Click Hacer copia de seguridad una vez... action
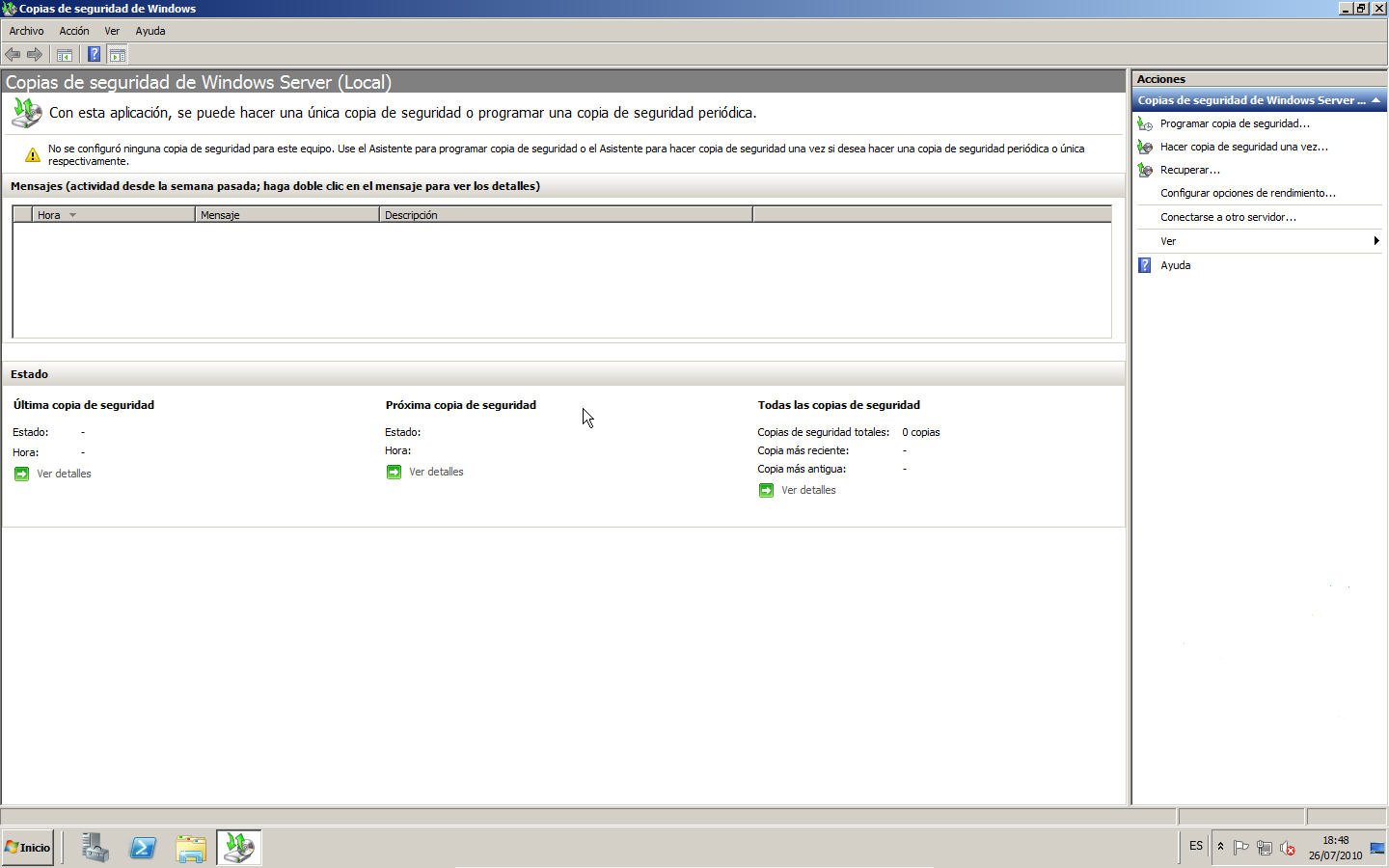Image resolution: width=1389 pixels, height=868 pixels. [x=1244, y=147]
